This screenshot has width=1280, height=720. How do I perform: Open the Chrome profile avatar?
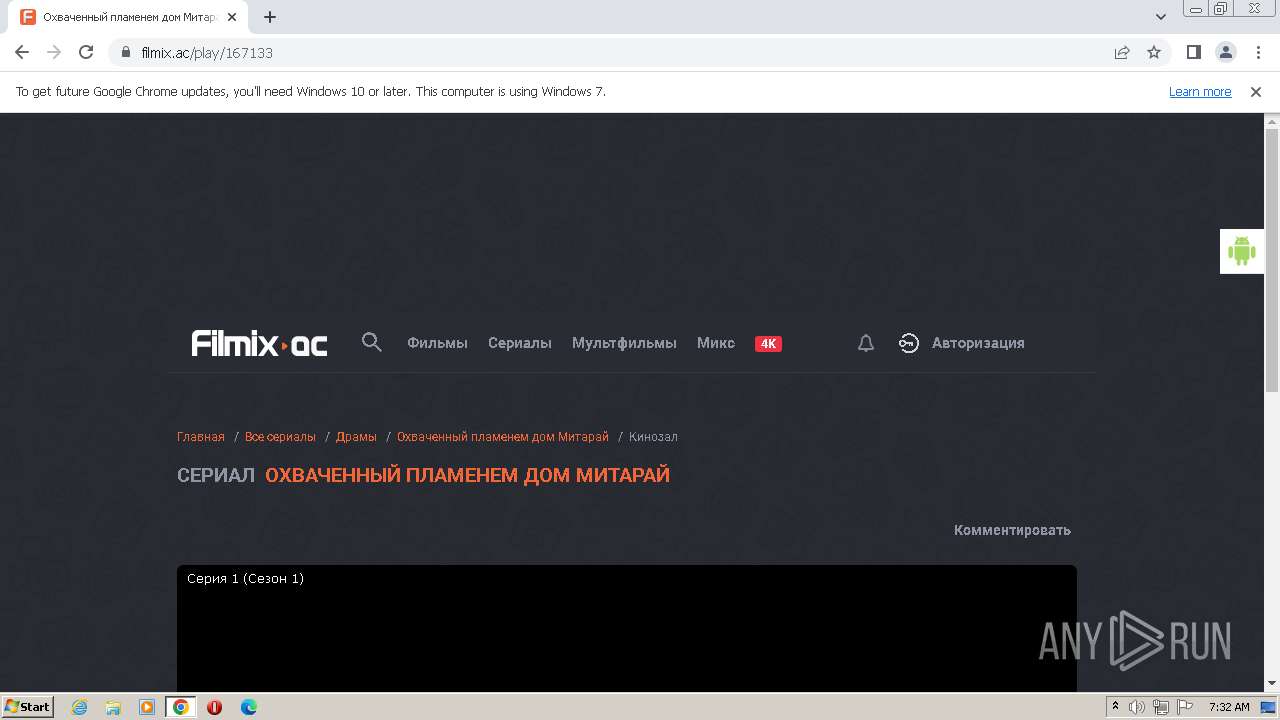coord(1225,52)
